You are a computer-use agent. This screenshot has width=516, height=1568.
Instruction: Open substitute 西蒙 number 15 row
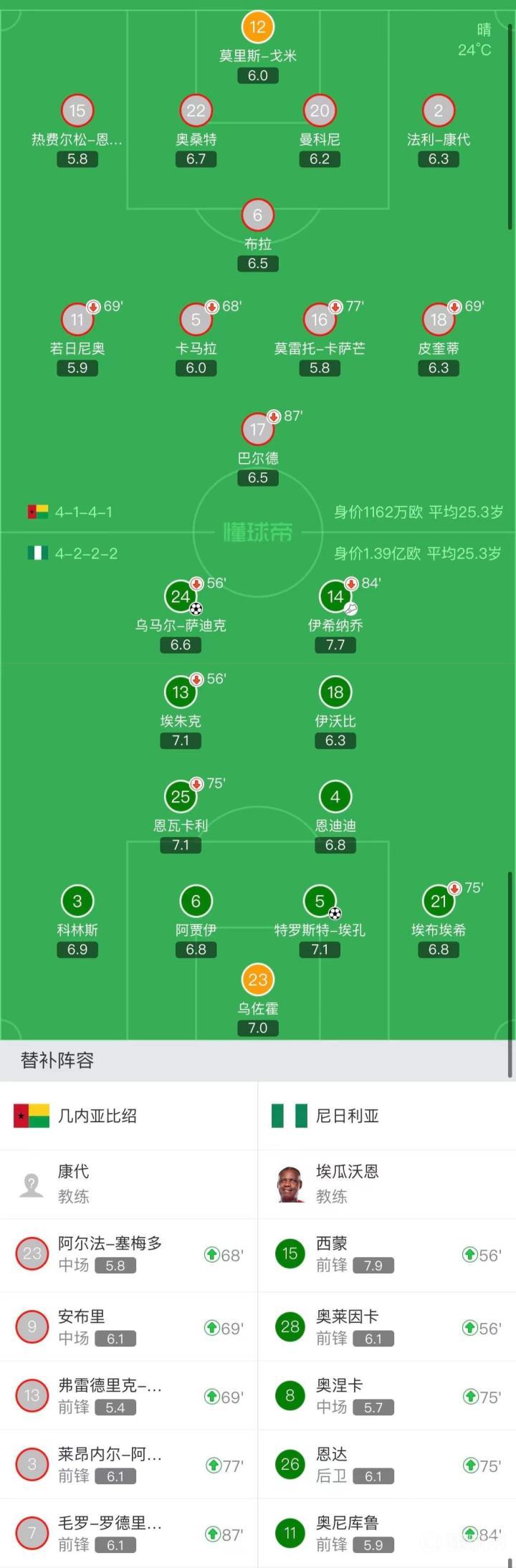[x=387, y=1254]
